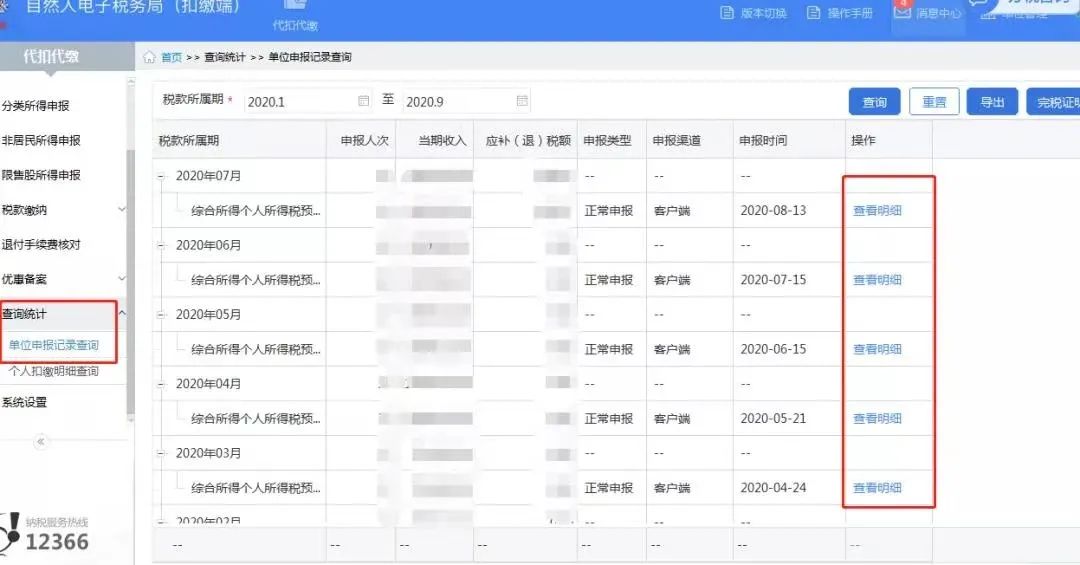Click 查询统计 in the breadcrumb
Viewport: 1080px width, 565px height.
pos(225,57)
